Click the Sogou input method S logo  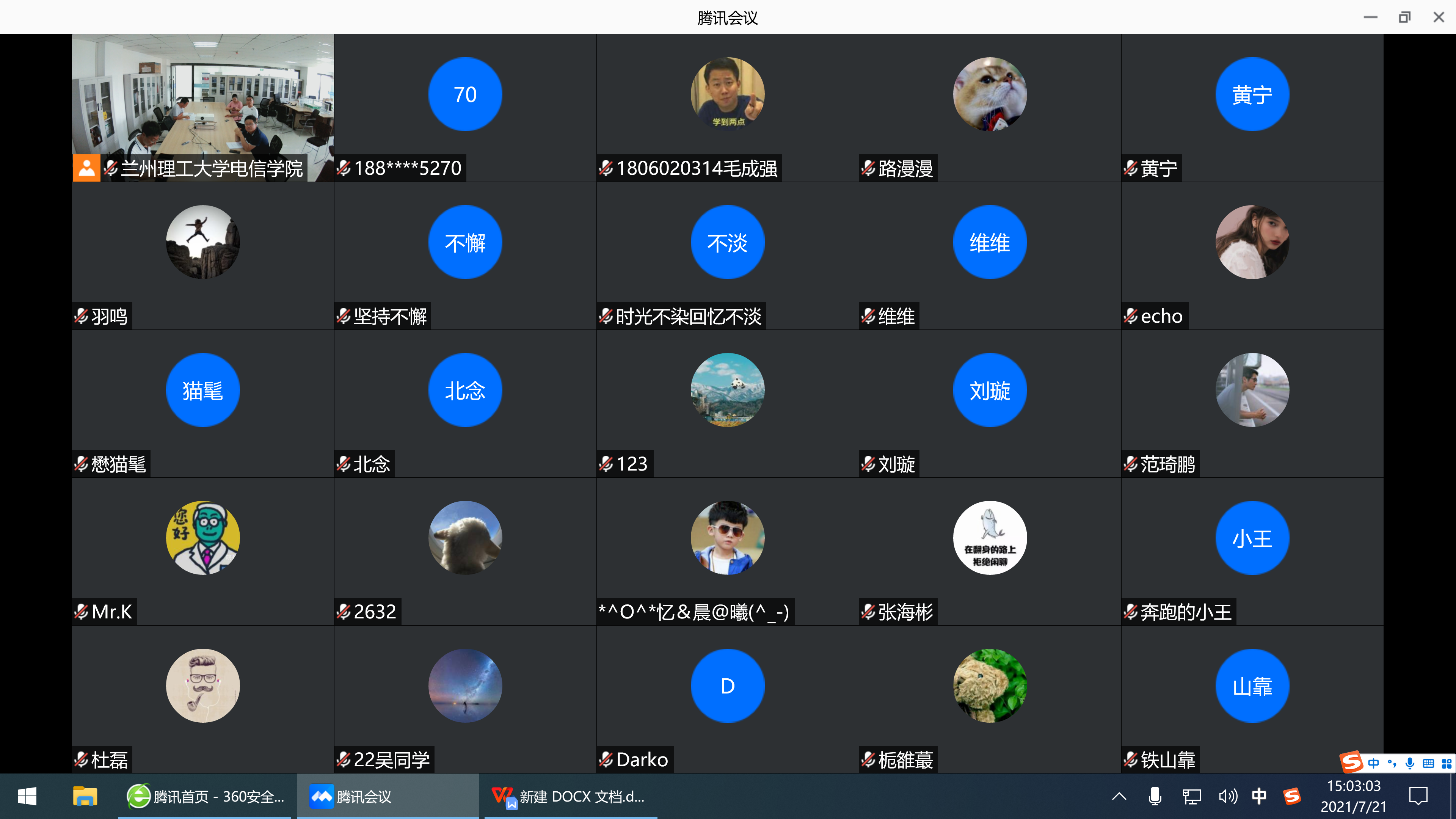point(1351,763)
